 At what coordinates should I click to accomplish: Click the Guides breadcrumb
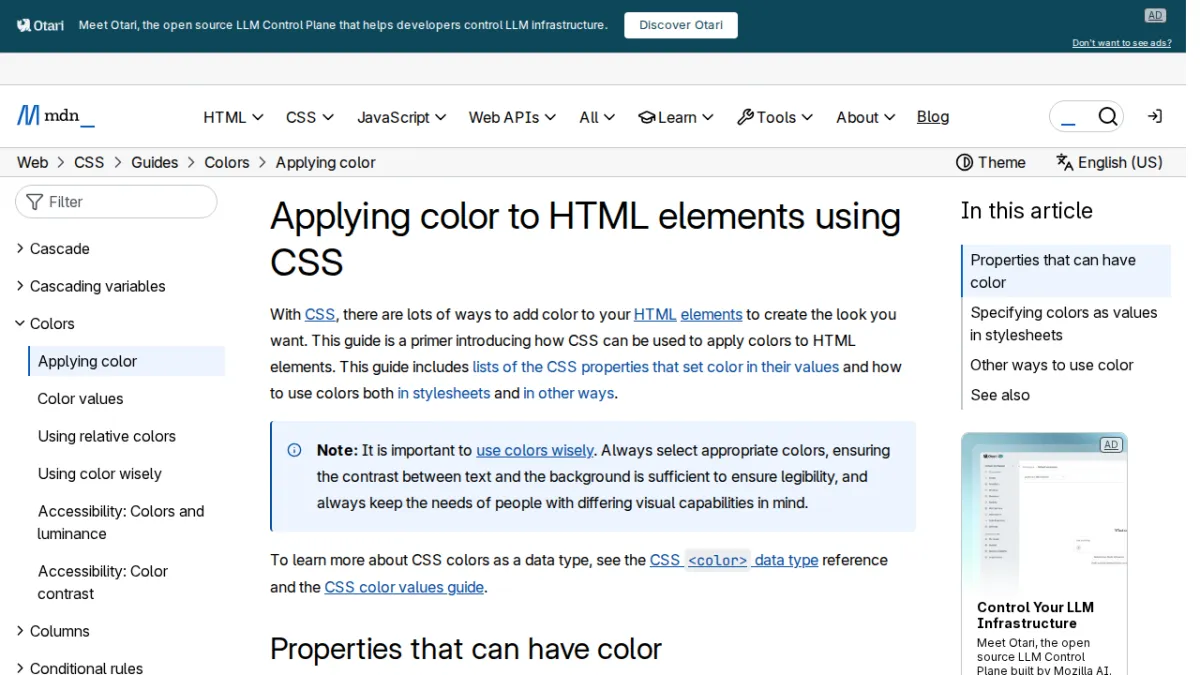click(155, 162)
